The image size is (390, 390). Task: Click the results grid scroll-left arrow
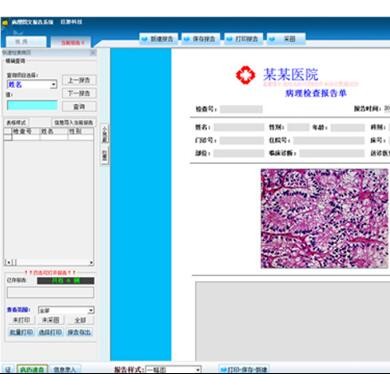(9, 262)
